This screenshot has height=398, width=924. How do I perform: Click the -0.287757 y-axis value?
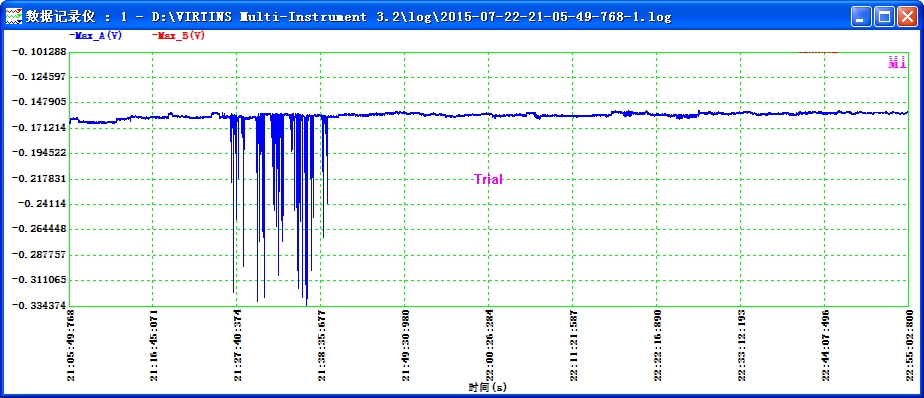coord(39,254)
